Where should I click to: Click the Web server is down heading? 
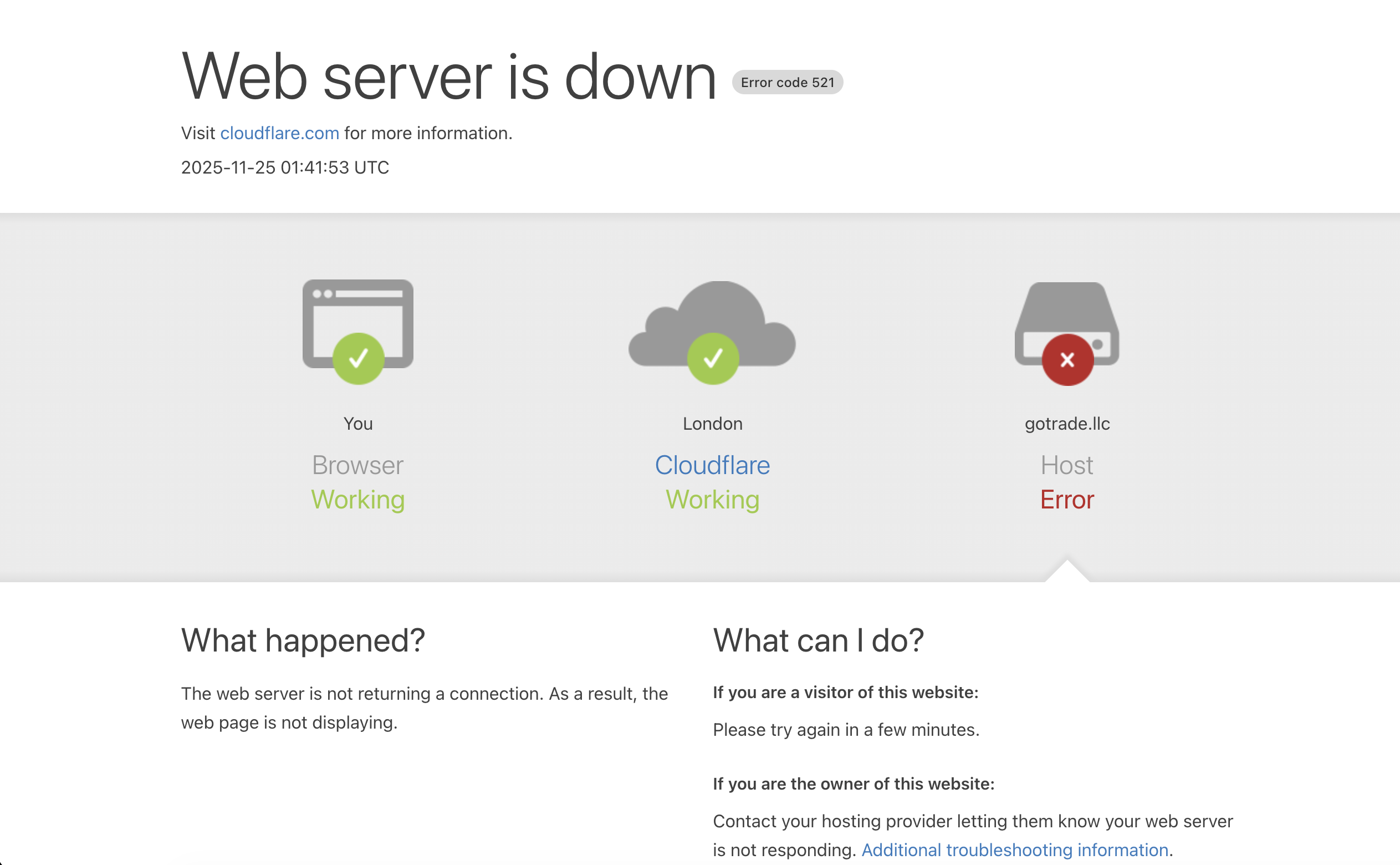coord(449,77)
